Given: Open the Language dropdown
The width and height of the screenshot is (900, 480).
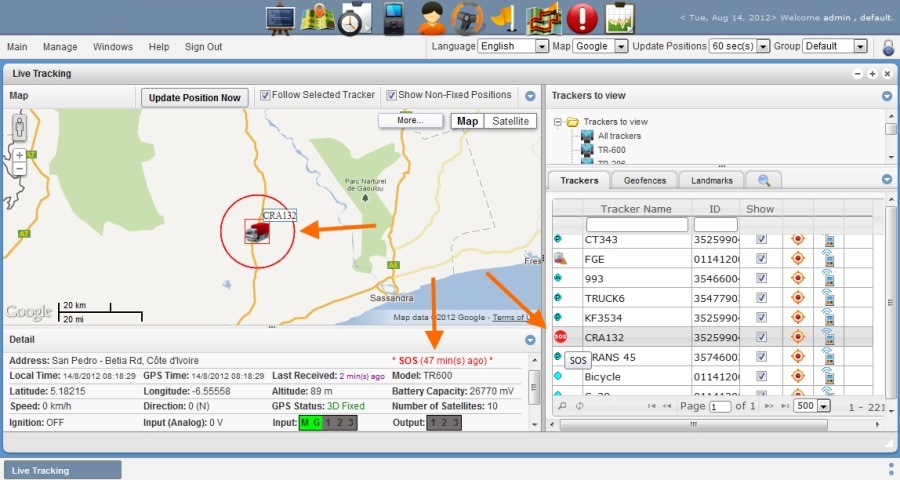Looking at the screenshot, I should point(513,47).
